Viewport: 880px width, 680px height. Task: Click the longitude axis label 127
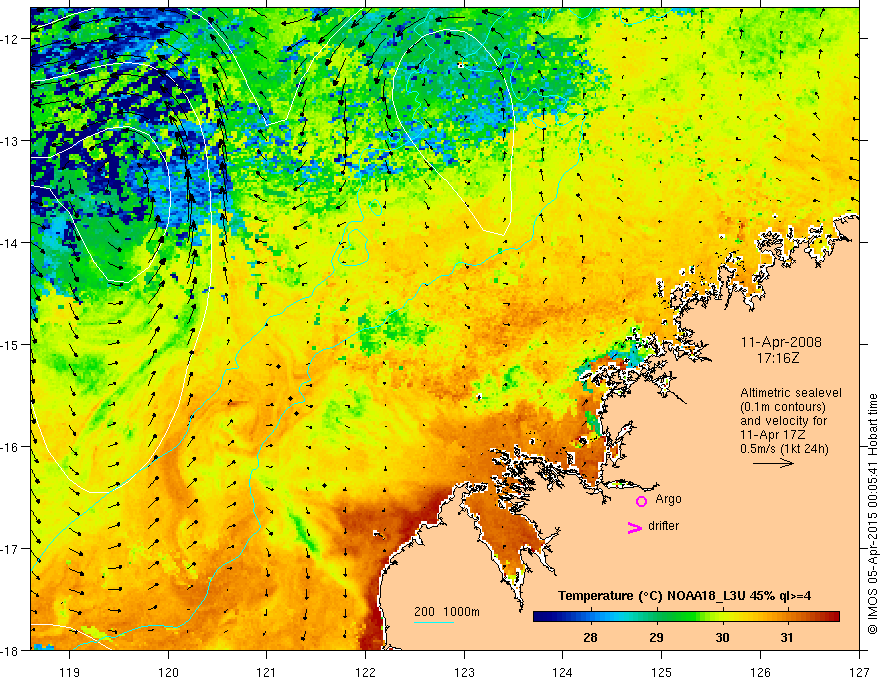(x=859, y=672)
